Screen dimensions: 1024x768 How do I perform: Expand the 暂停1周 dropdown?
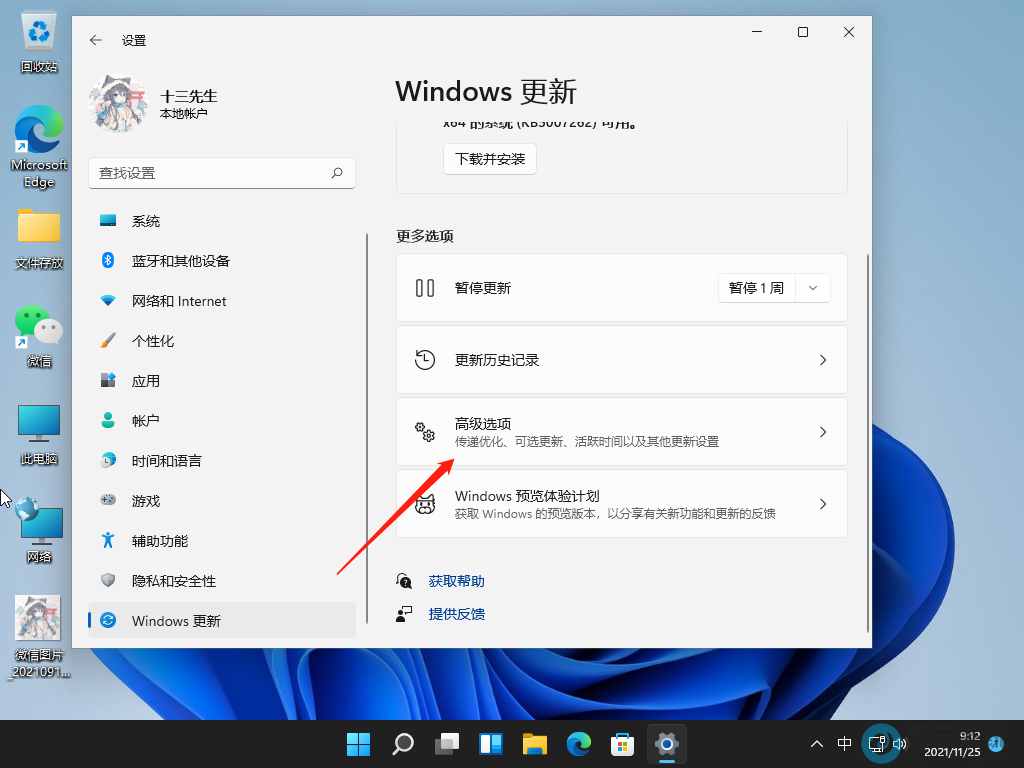(x=812, y=287)
